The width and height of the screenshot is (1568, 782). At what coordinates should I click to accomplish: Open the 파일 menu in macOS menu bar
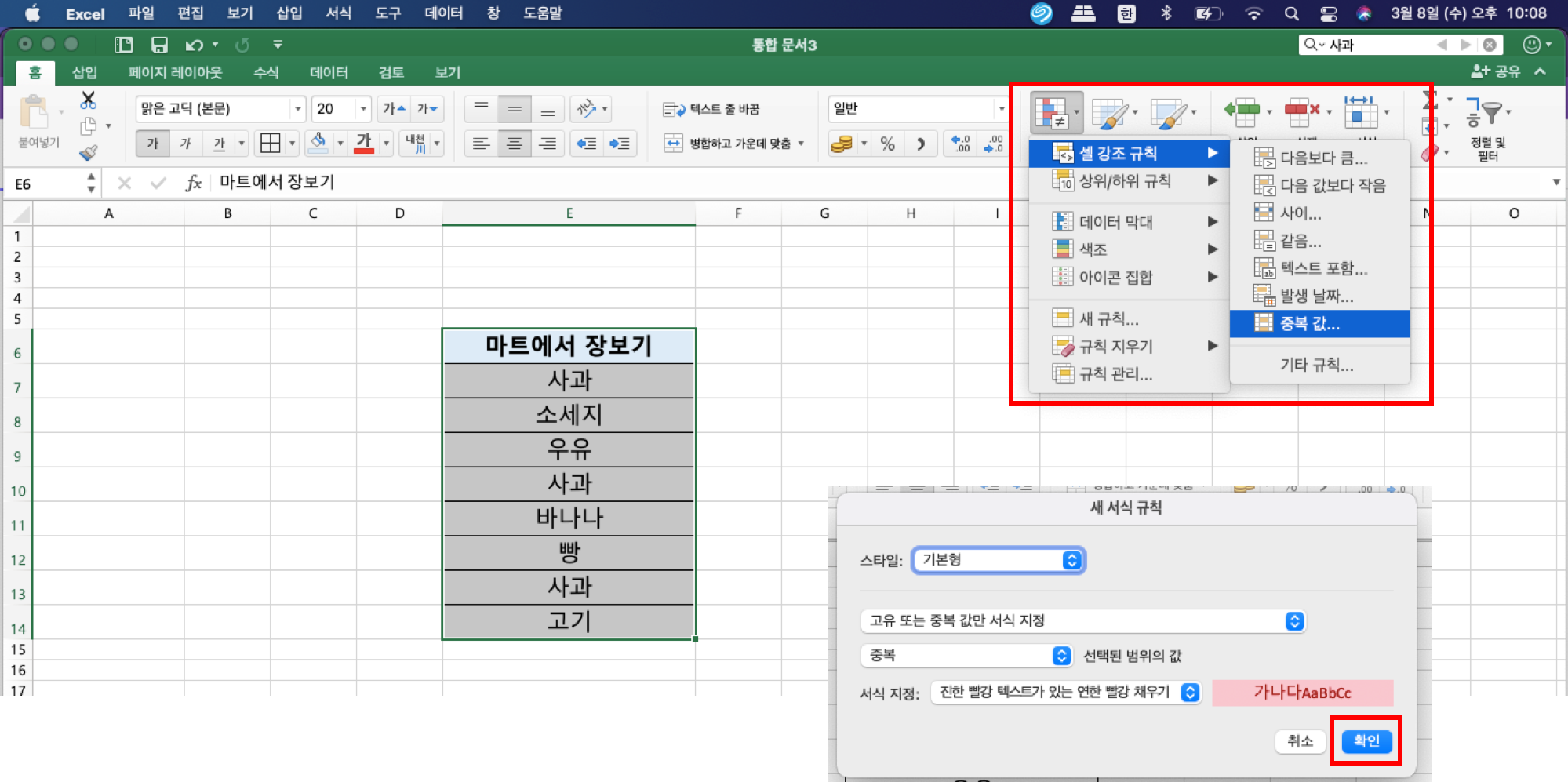pyautogui.click(x=141, y=13)
